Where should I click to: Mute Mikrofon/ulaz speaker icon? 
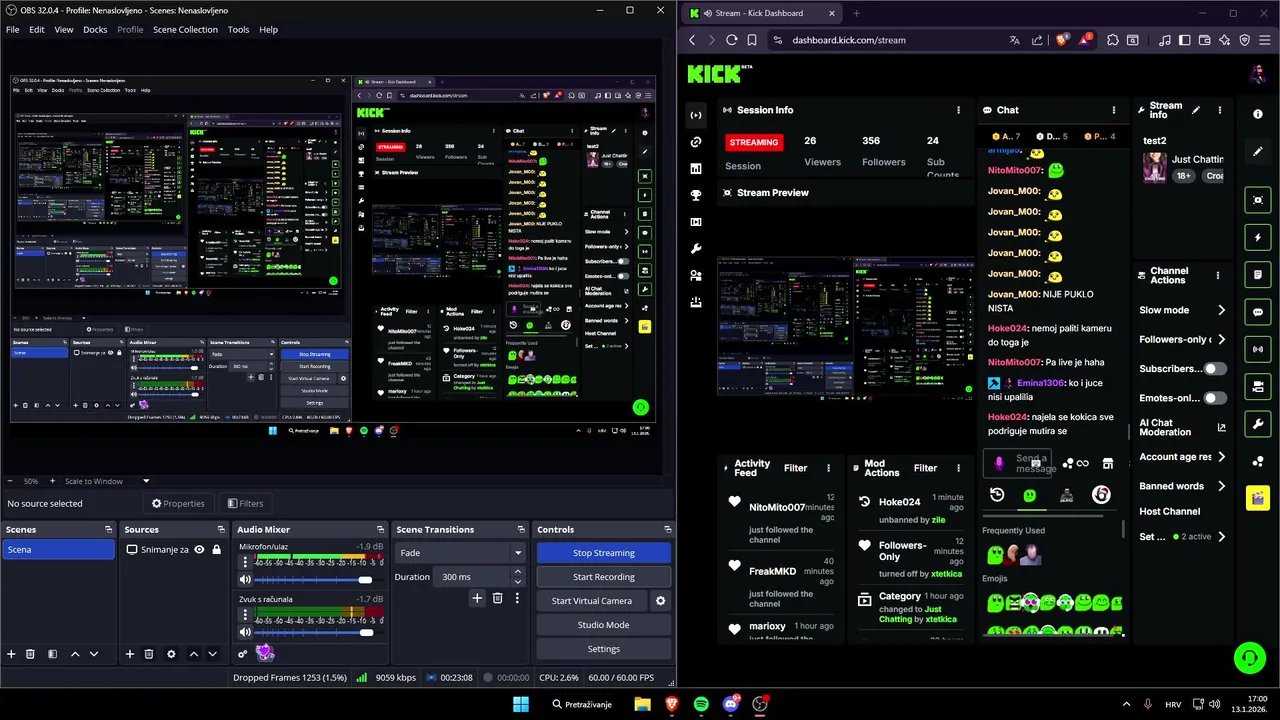(x=245, y=579)
